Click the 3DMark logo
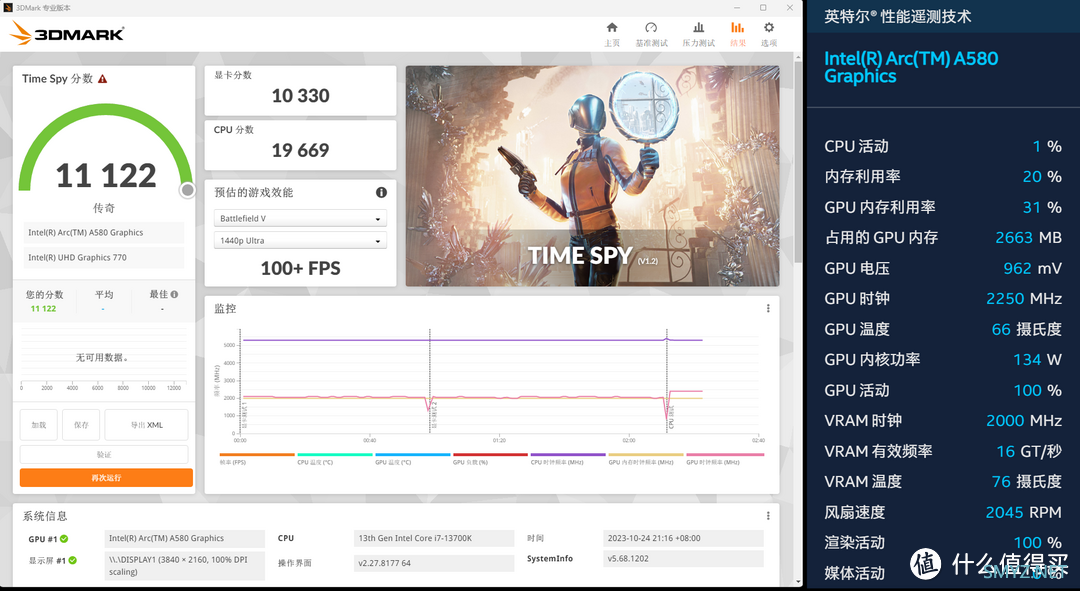 click(x=67, y=34)
